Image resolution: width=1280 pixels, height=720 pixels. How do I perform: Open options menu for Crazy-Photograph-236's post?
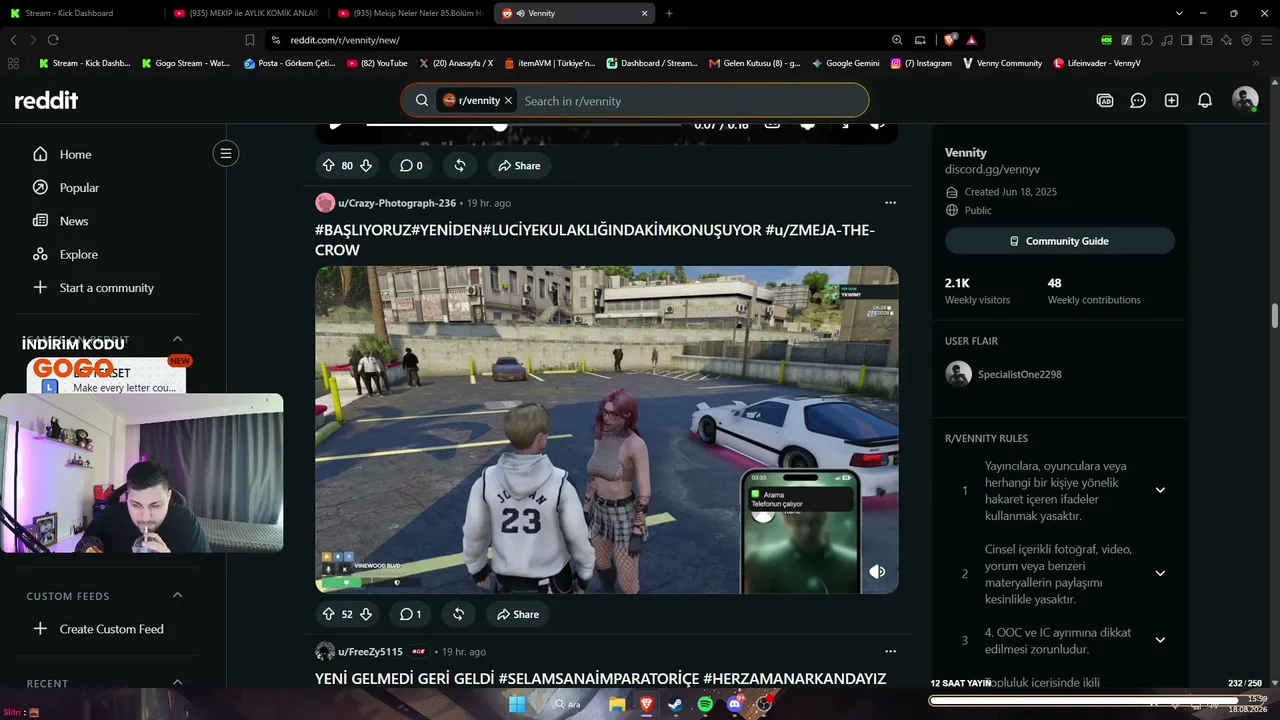click(x=890, y=203)
